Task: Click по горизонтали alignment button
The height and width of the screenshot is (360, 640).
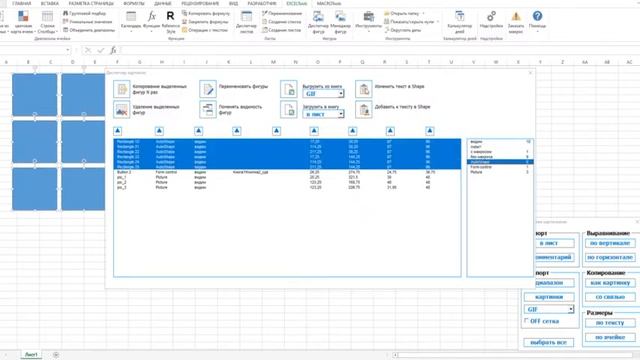Action: (610, 258)
